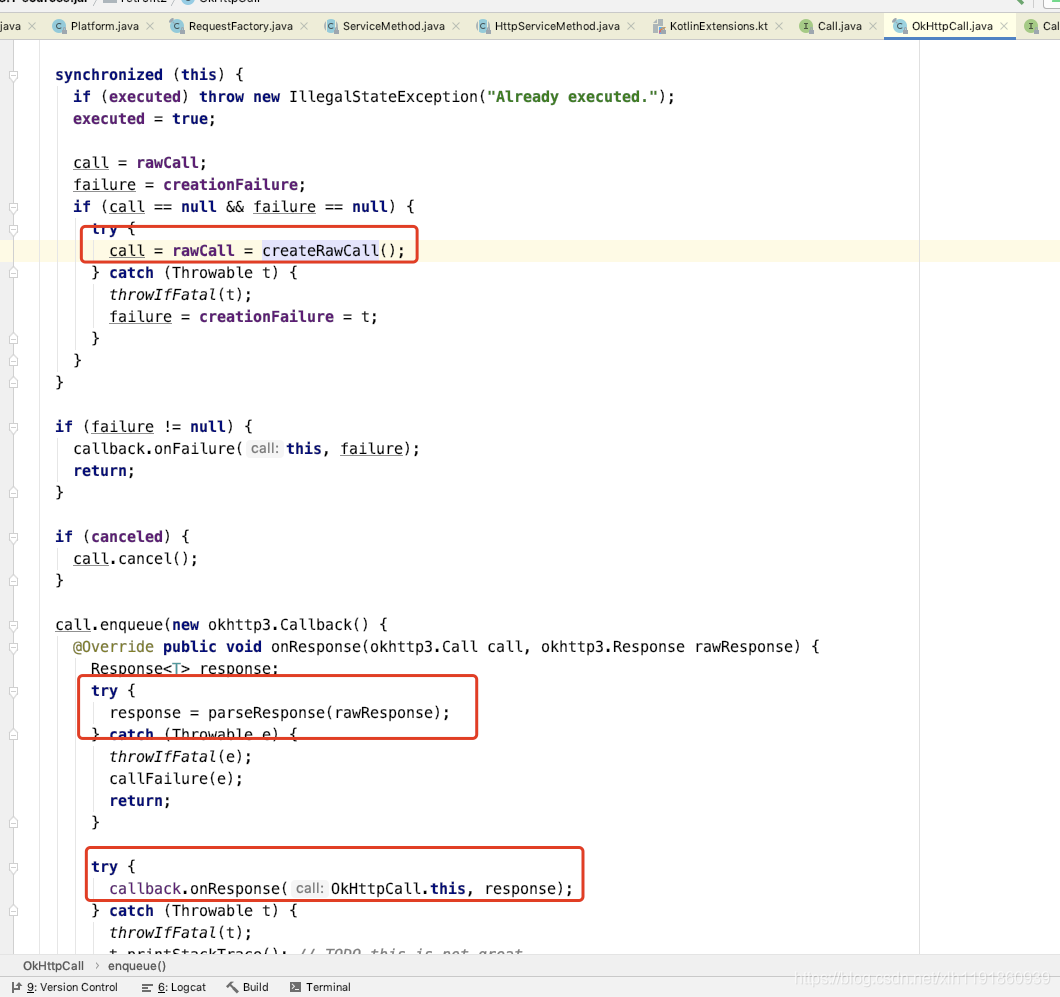This screenshot has width=1060, height=997.
Task: Switch to the ServiceMethod.java tab
Action: 393,26
